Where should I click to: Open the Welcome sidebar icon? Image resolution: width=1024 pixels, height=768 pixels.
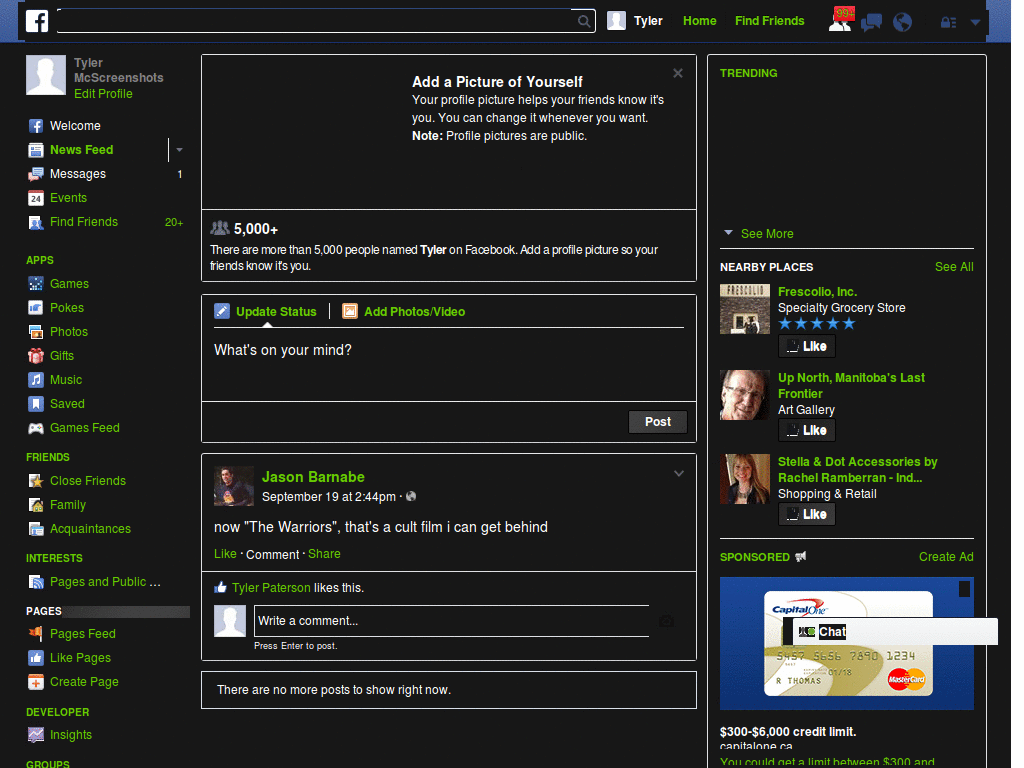point(36,126)
